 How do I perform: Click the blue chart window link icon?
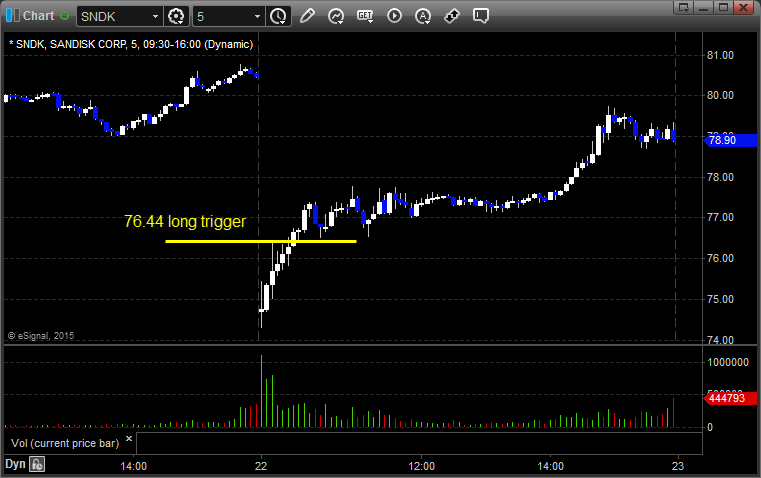13,16
